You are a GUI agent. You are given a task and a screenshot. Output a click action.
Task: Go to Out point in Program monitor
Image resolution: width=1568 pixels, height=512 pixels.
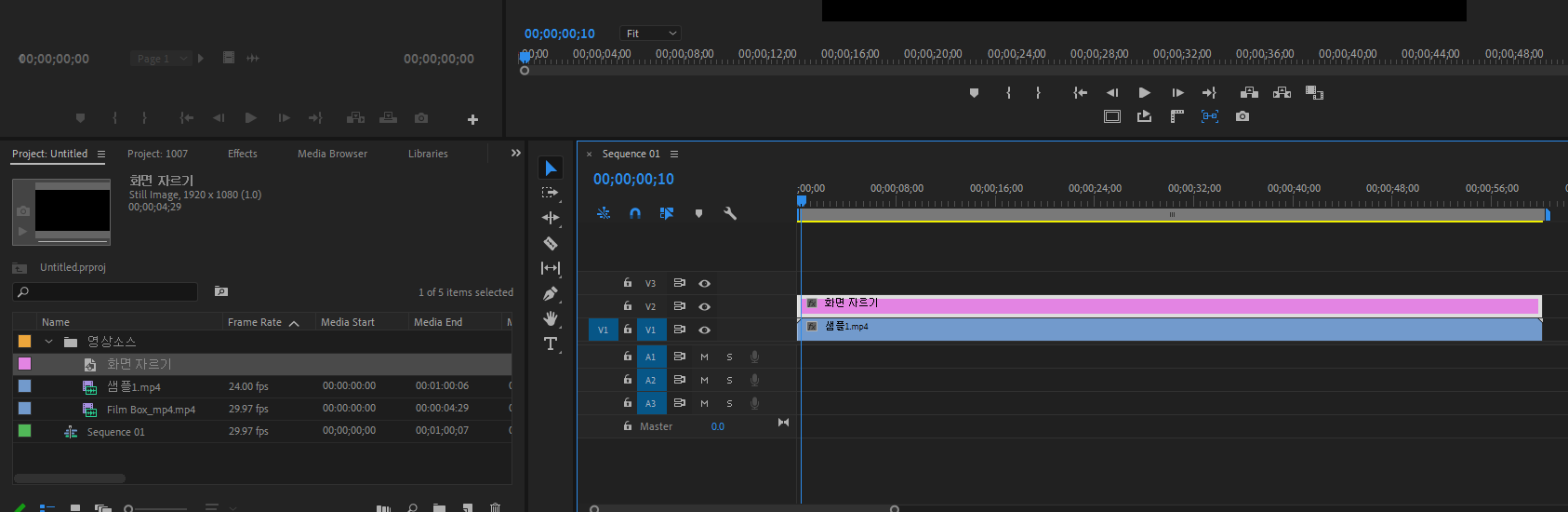tap(1209, 92)
